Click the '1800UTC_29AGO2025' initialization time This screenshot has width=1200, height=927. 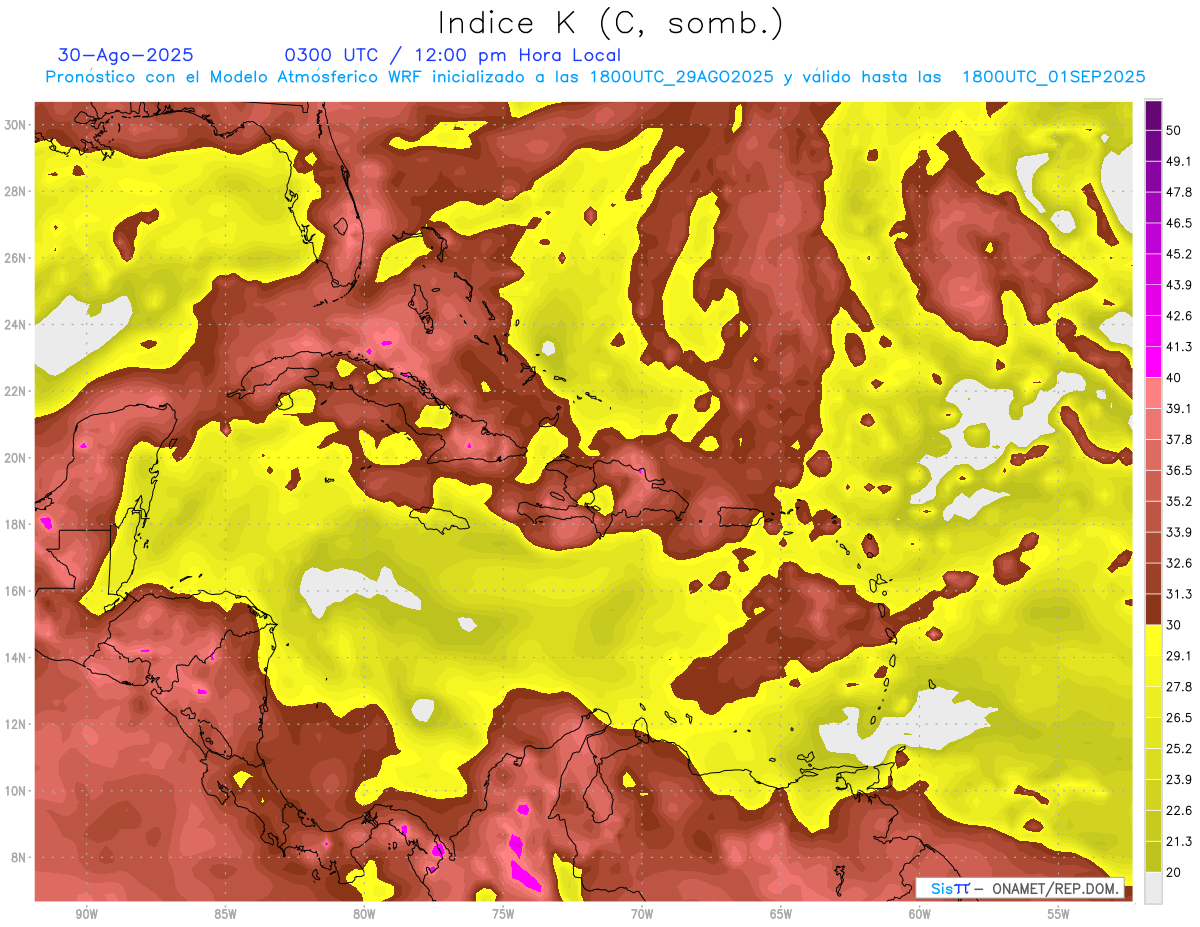pos(682,77)
